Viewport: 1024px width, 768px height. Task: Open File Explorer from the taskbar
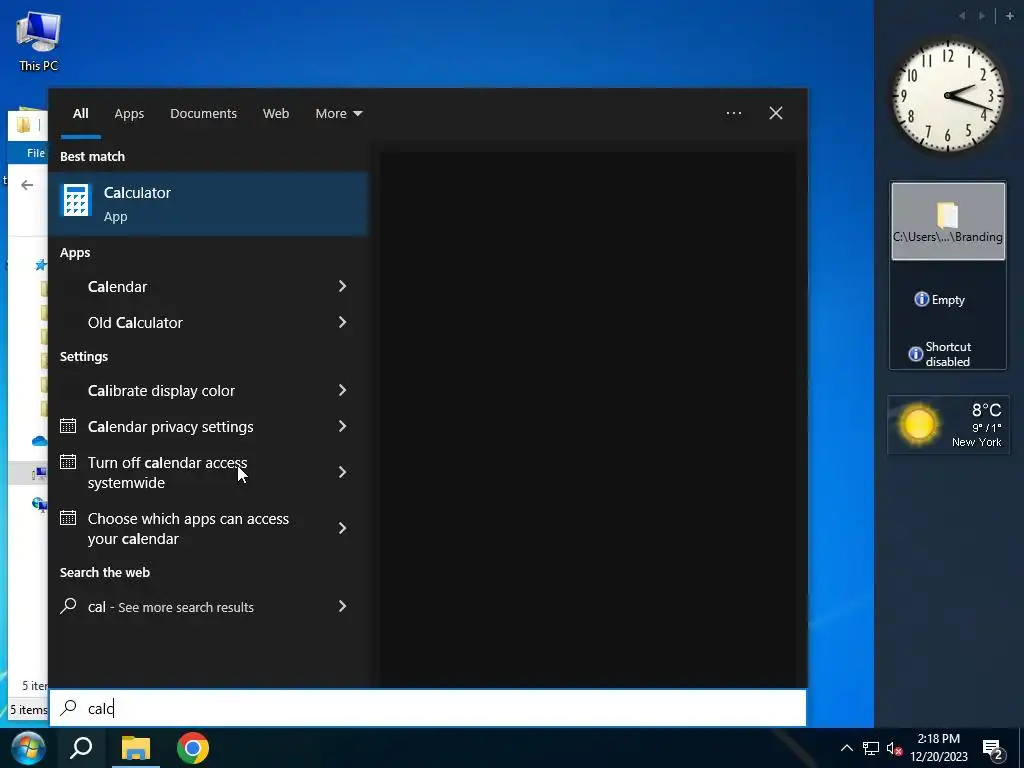click(136, 748)
